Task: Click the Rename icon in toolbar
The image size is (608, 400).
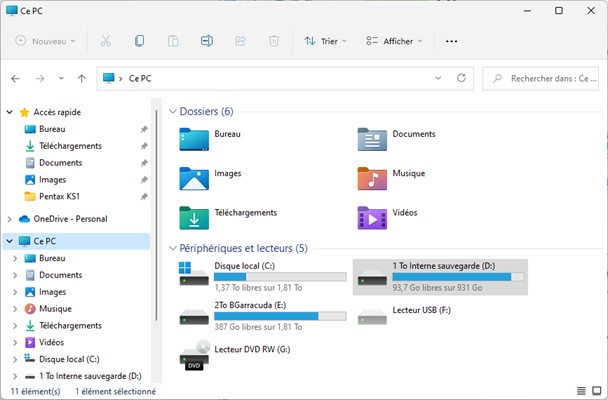Action: 206,41
